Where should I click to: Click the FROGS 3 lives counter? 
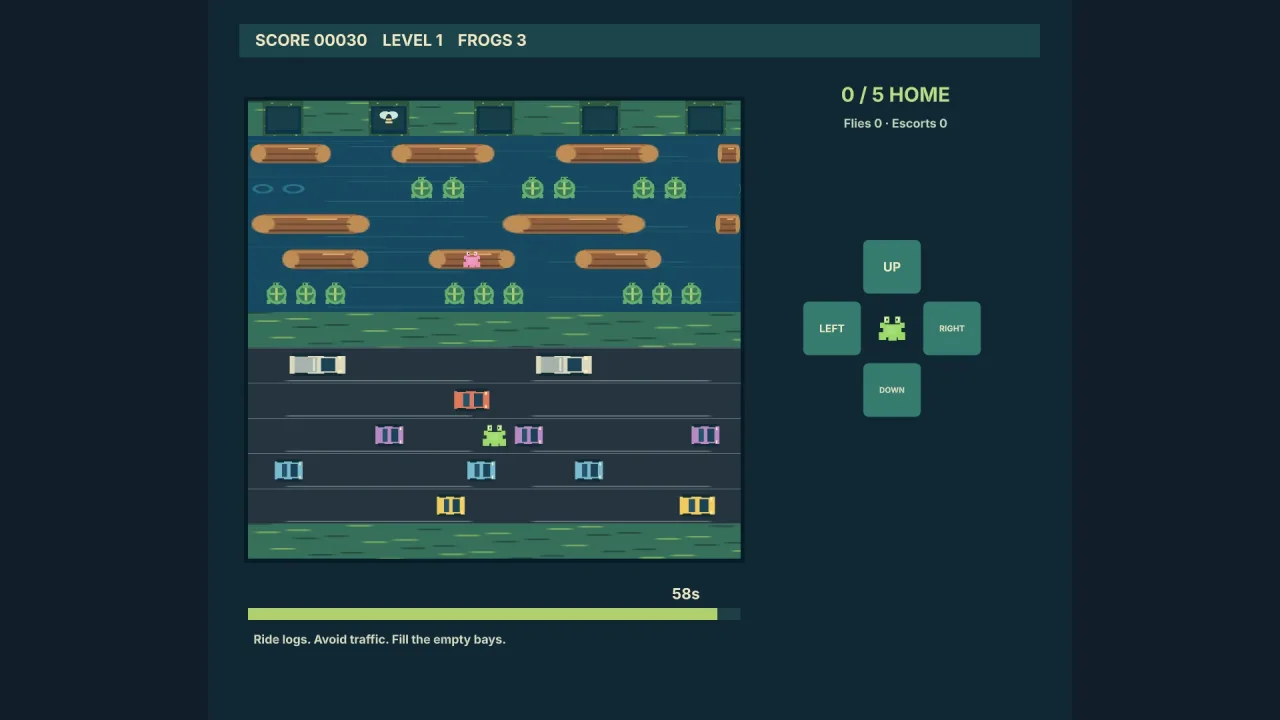coord(491,40)
